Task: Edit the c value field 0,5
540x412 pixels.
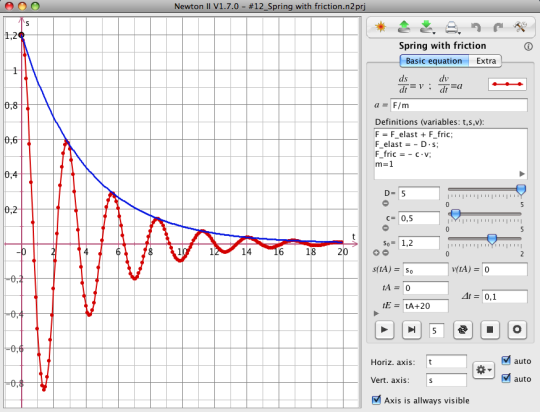Action: click(419, 218)
